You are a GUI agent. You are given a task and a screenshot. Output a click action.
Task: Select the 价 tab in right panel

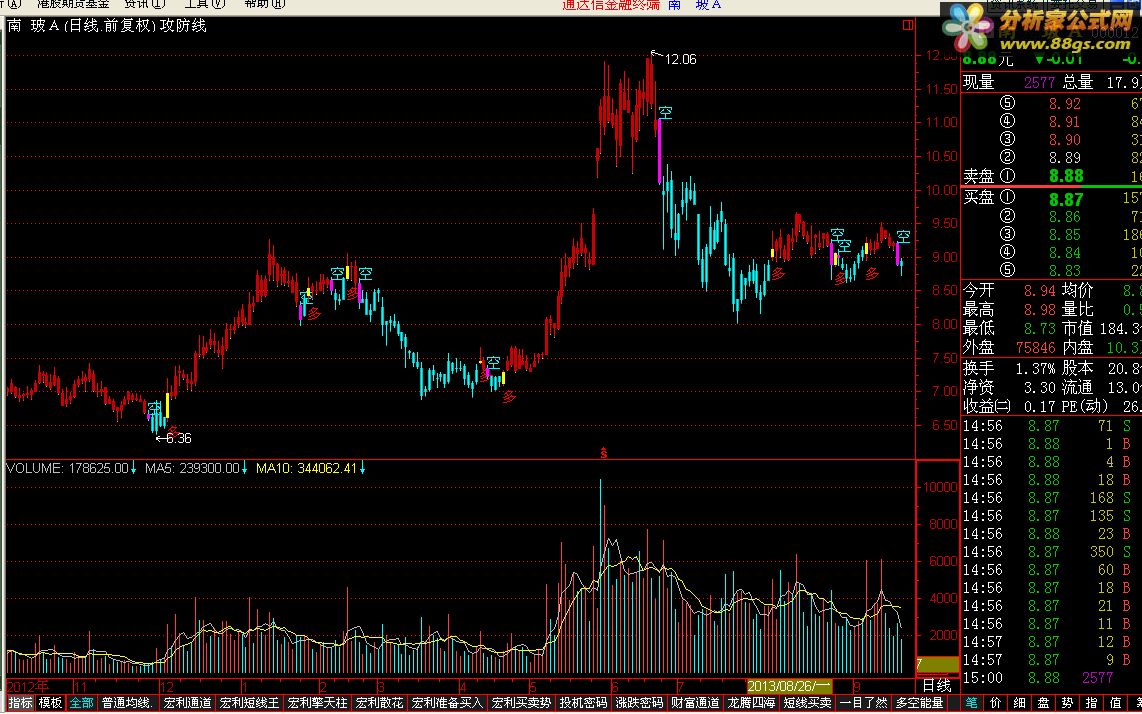[998, 703]
